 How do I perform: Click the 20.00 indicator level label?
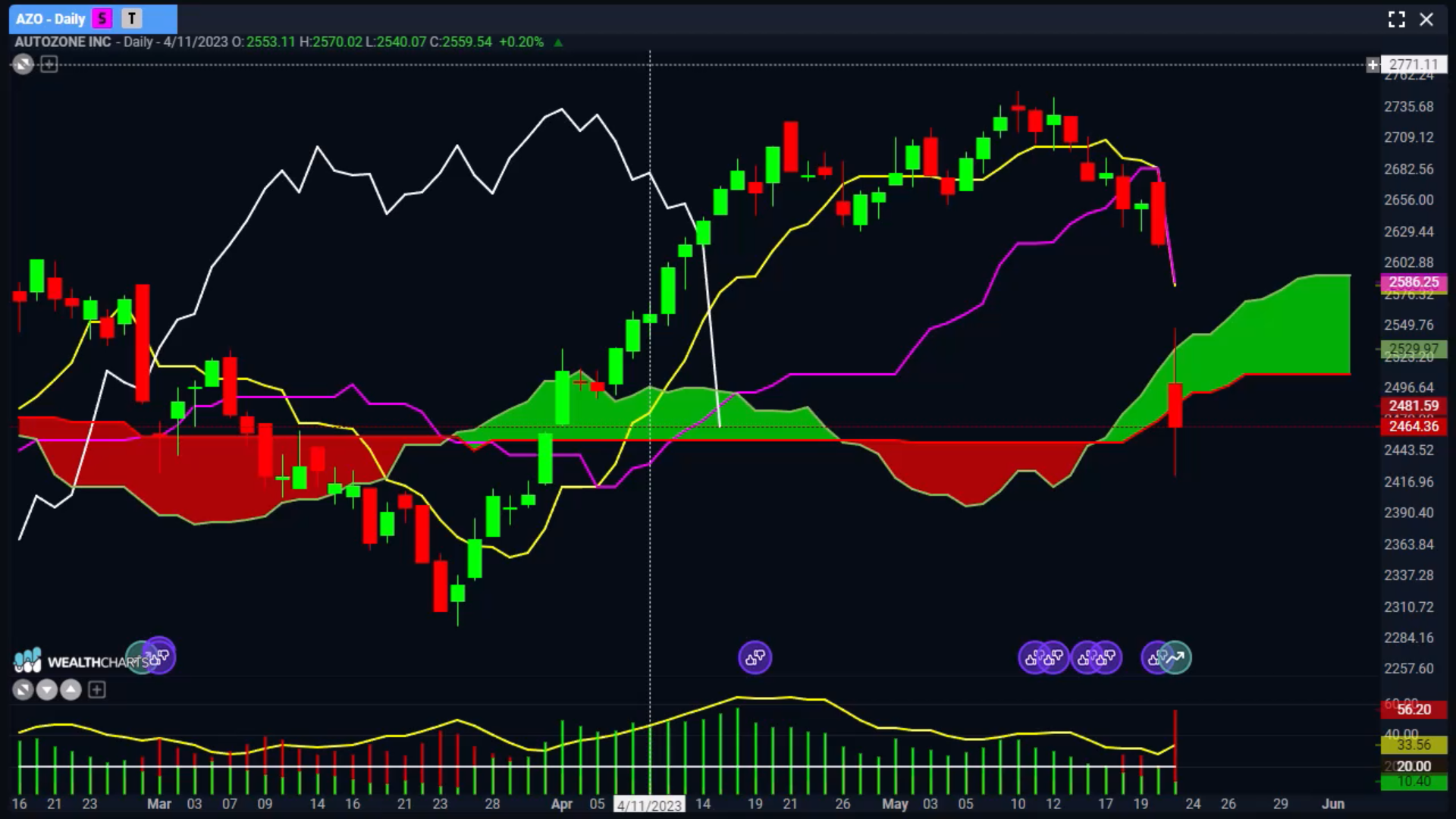tap(1414, 766)
